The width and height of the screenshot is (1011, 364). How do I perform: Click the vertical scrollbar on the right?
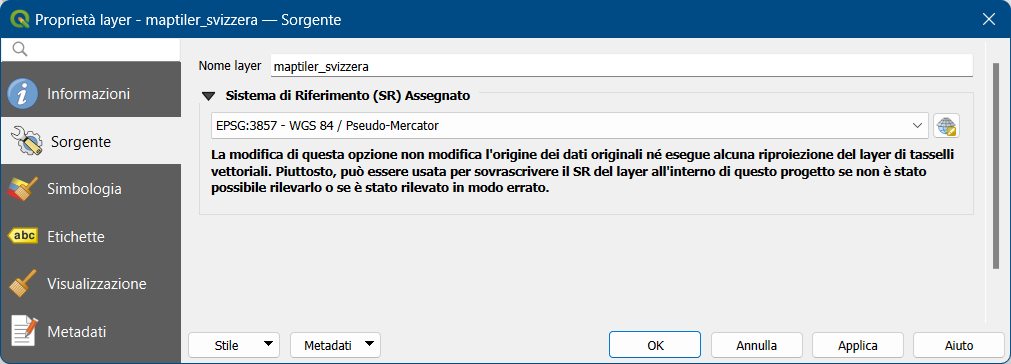point(997,166)
